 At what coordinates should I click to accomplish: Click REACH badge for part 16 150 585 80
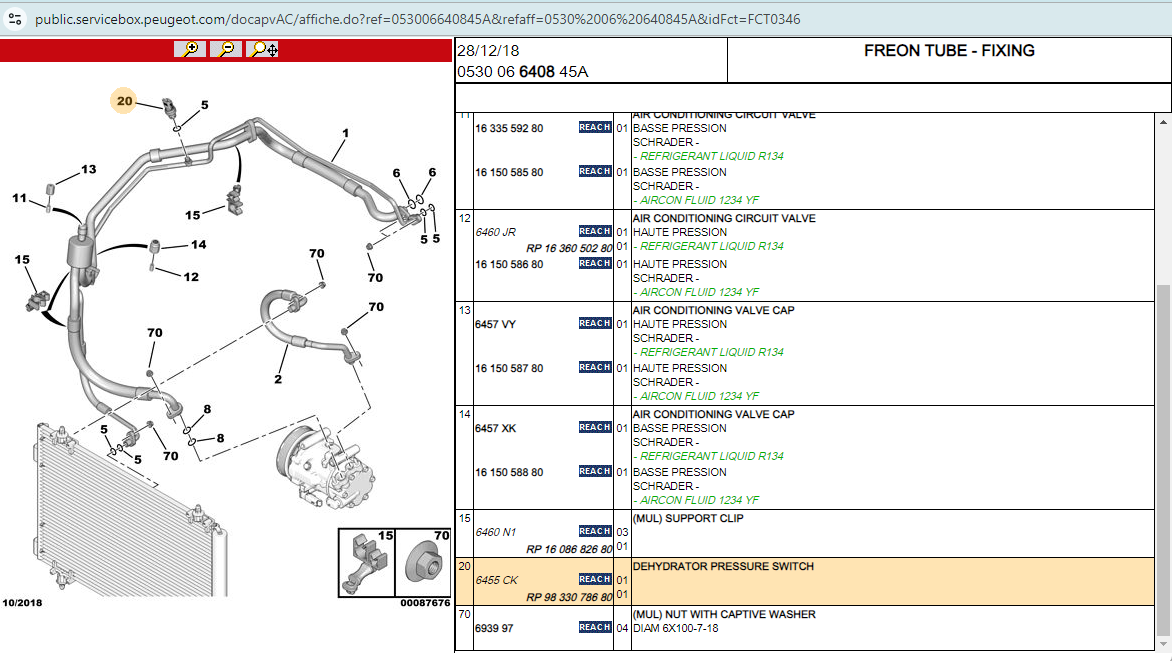coord(595,171)
